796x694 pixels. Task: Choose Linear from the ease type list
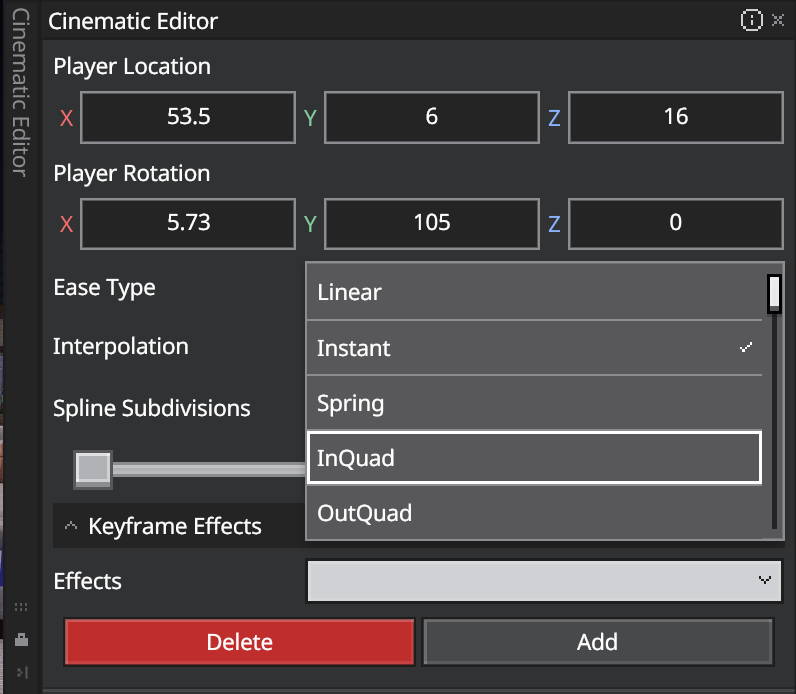coord(535,292)
